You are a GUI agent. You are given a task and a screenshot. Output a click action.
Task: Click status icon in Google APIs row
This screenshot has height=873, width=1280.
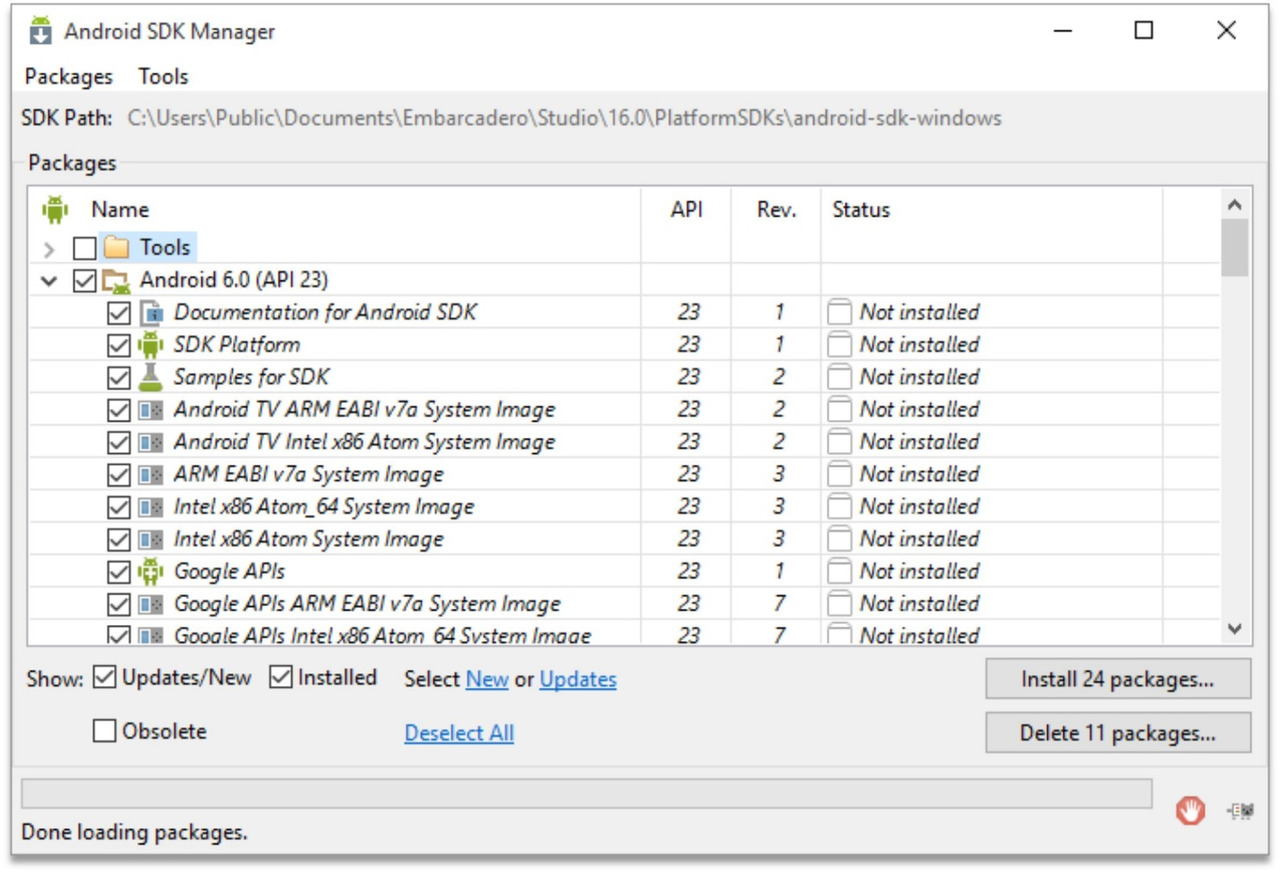pyautogui.click(x=840, y=571)
